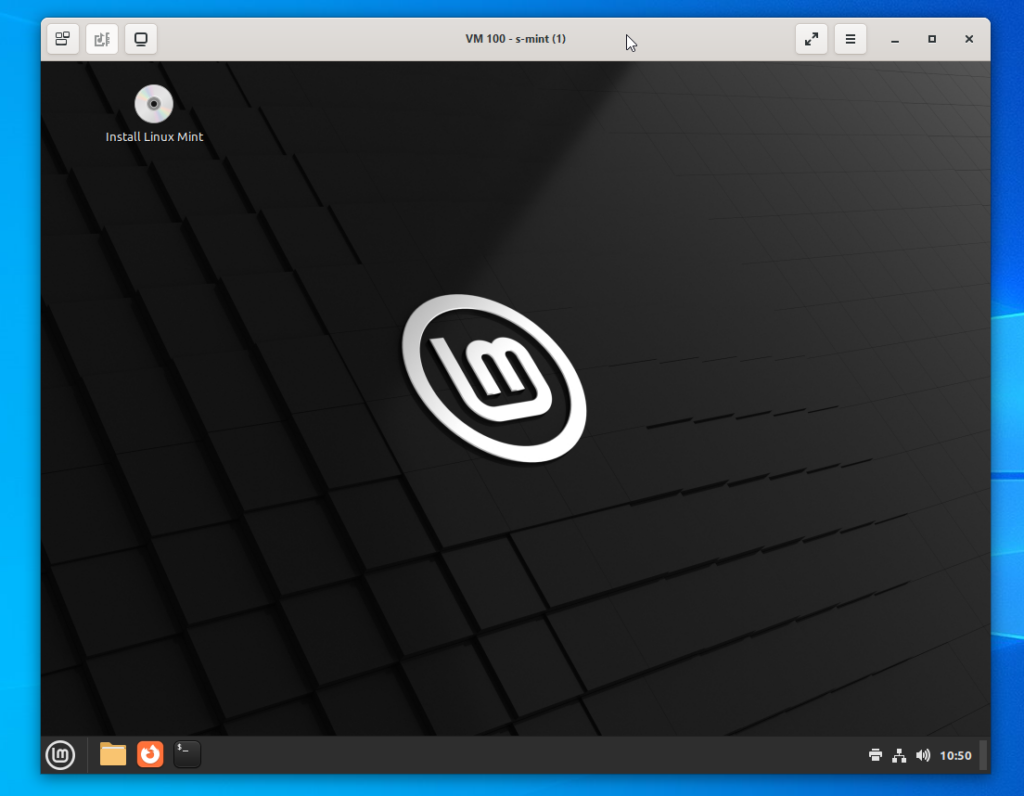Image resolution: width=1024 pixels, height=796 pixels.
Task: Click the VM 100 - s-mint (1) title
Action: (515, 39)
